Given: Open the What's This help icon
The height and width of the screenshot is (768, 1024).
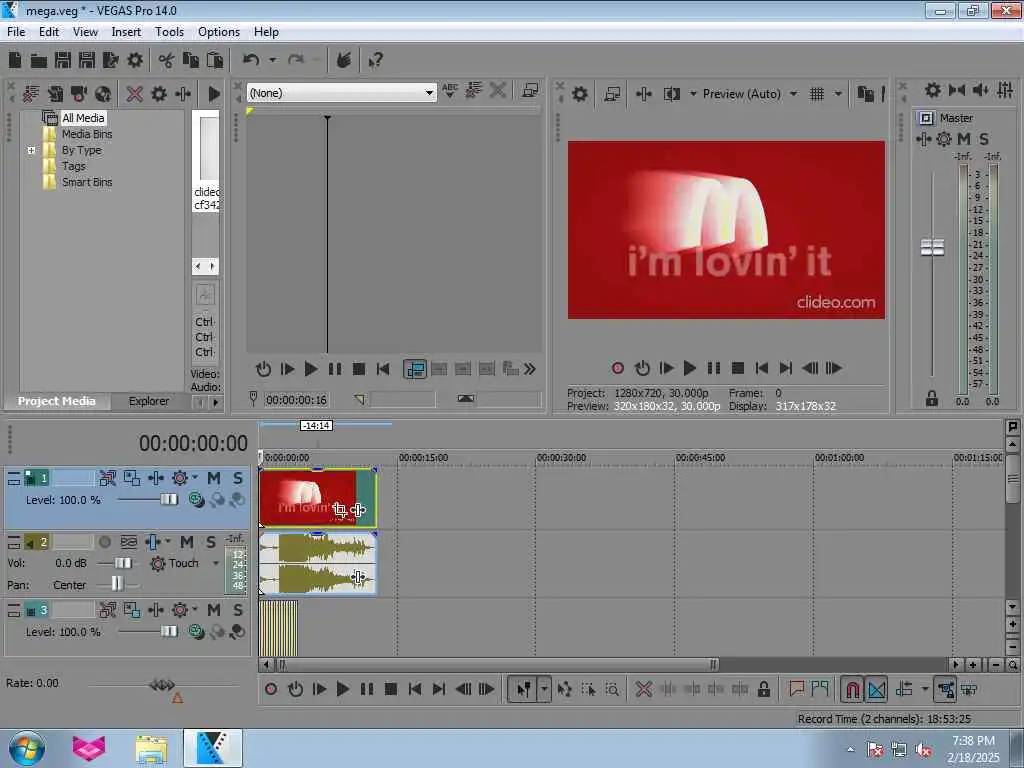Looking at the screenshot, I should click(376, 61).
